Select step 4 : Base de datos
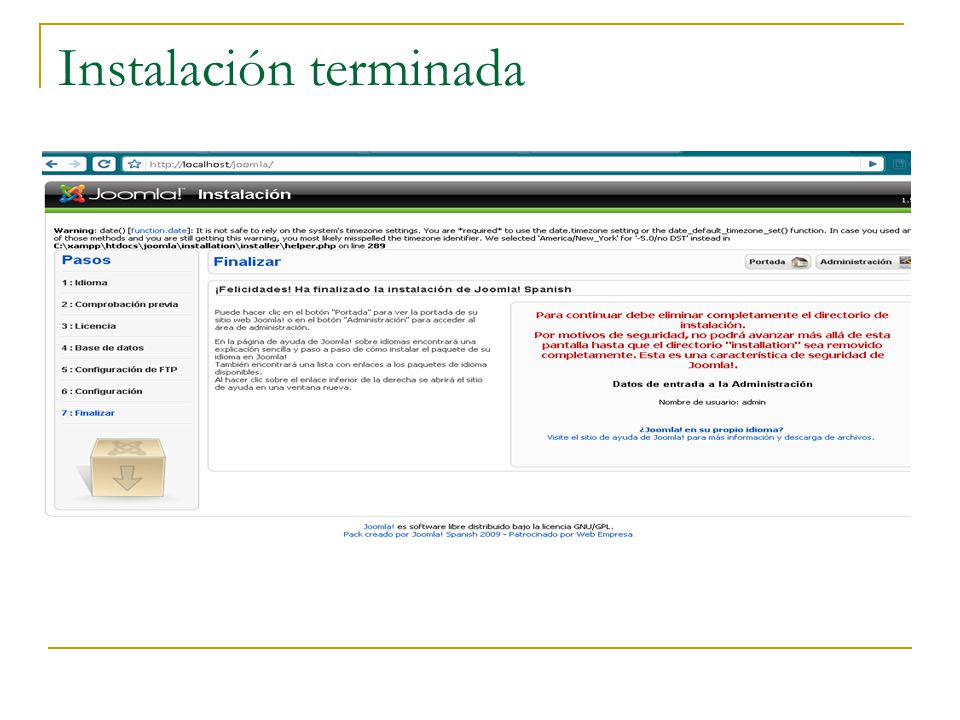The width and height of the screenshot is (960, 720). tap(102, 348)
